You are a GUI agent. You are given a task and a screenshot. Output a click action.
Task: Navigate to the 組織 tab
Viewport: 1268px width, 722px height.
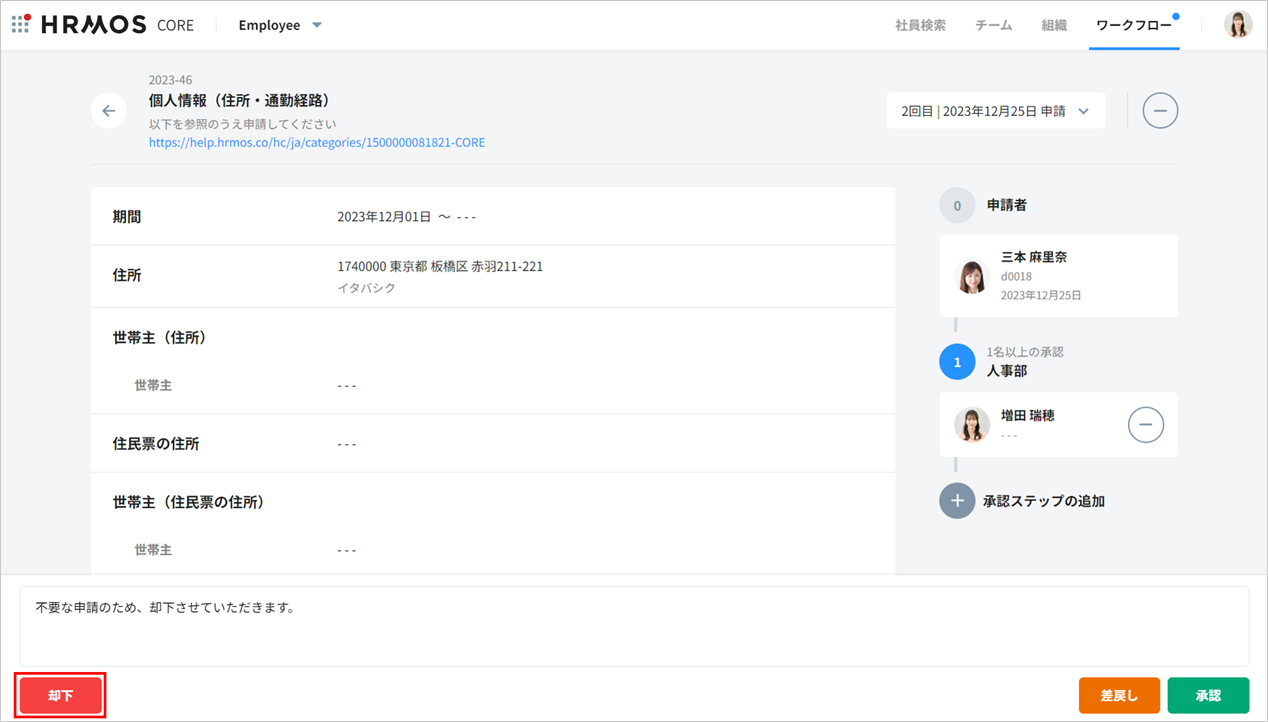pyautogui.click(x=1054, y=25)
